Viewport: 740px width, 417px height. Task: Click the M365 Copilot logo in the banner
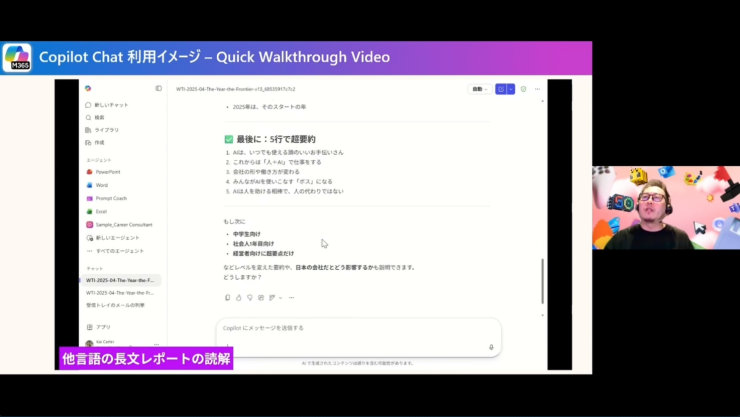(17, 58)
